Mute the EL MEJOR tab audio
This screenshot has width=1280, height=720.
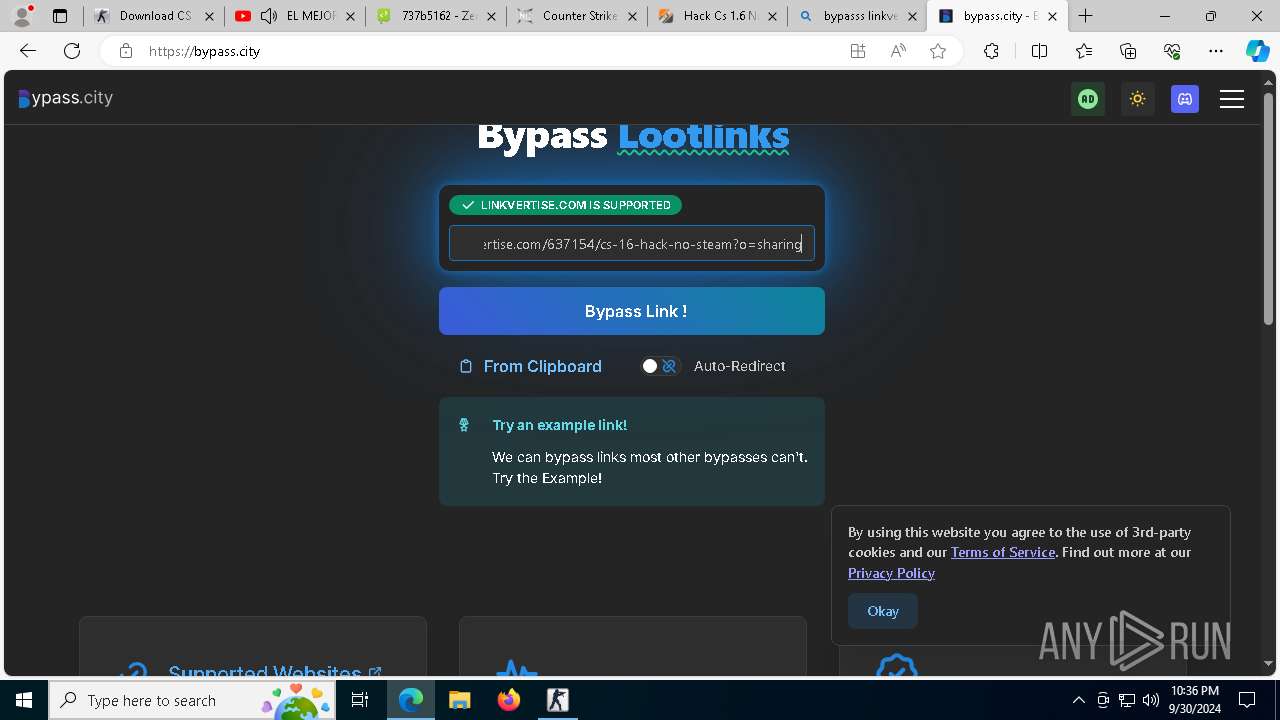coord(269,16)
